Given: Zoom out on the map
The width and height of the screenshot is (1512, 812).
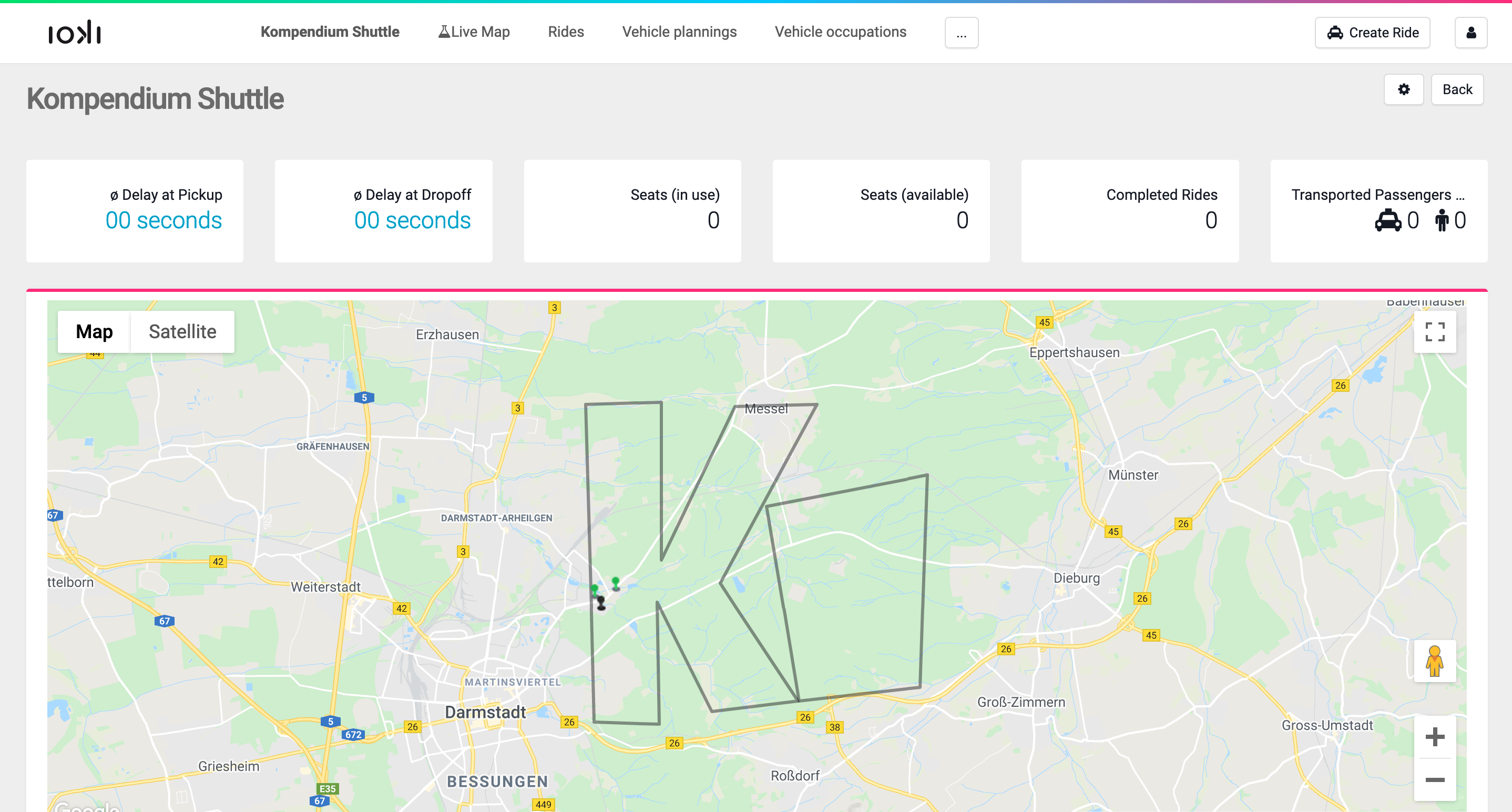Looking at the screenshot, I should pyautogui.click(x=1435, y=780).
